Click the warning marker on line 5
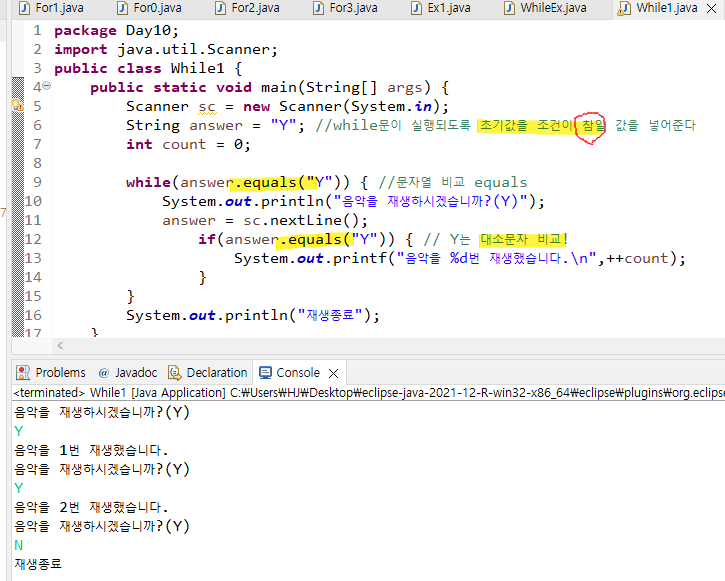Viewport: 725px width, 581px height. tap(18, 105)
